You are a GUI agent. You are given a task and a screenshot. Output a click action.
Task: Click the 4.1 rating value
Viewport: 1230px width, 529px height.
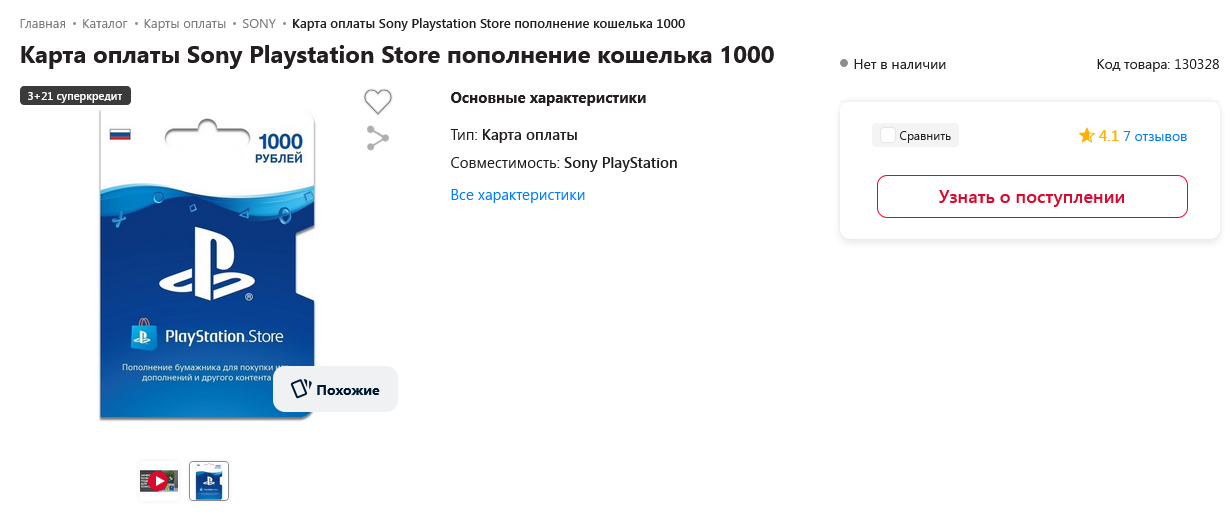[1108, 136]
